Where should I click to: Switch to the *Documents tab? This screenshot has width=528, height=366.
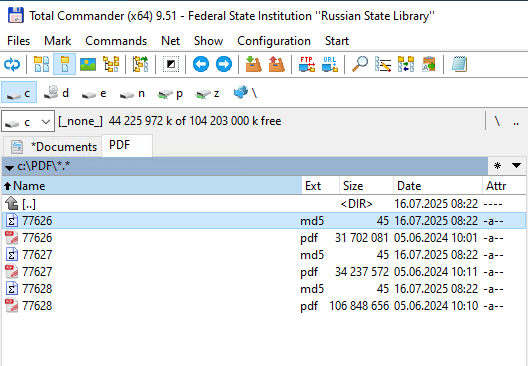click(54, 147)
